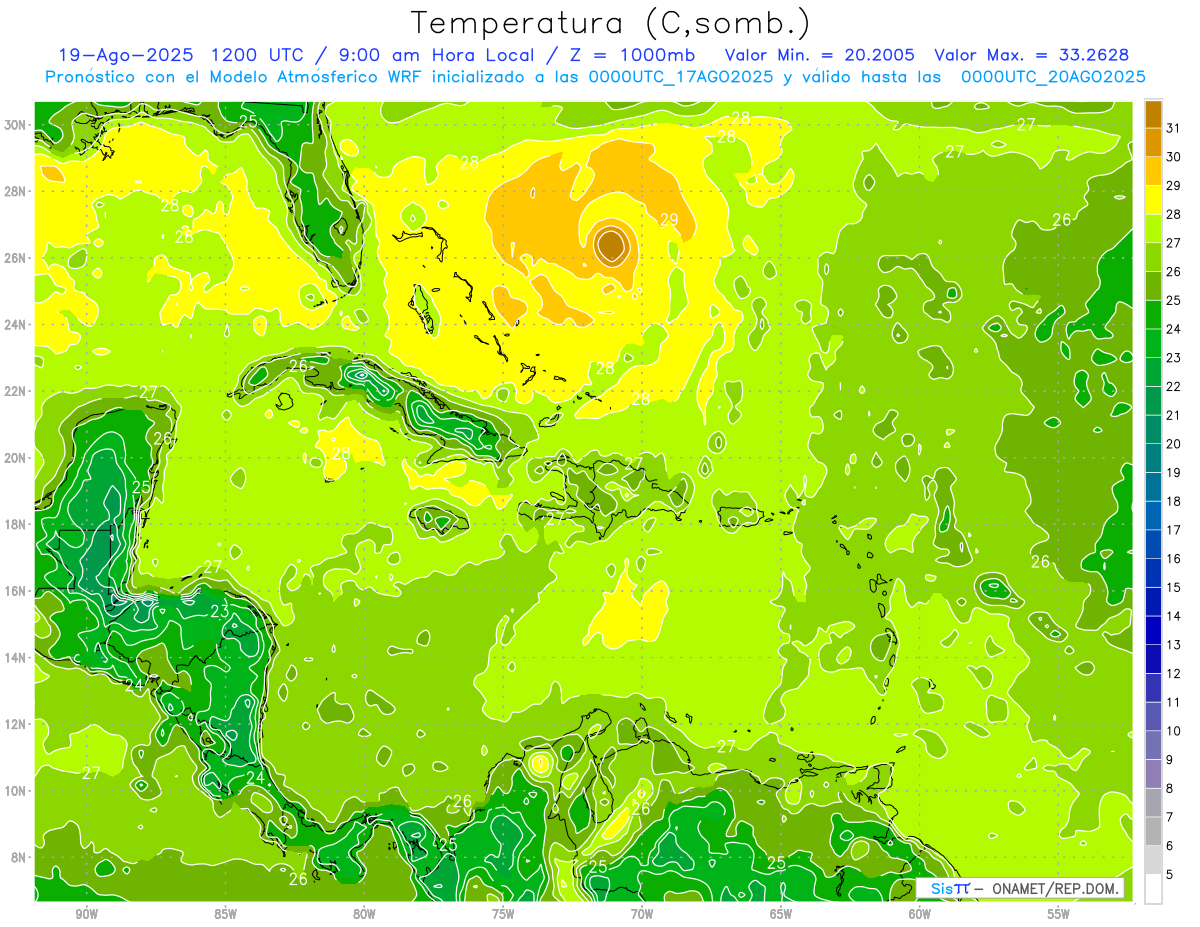This screenshot has width=1200, height=927.
Task: Pick the yellow swatch between 28 and 29
Action: click(x=1153, y=200)
